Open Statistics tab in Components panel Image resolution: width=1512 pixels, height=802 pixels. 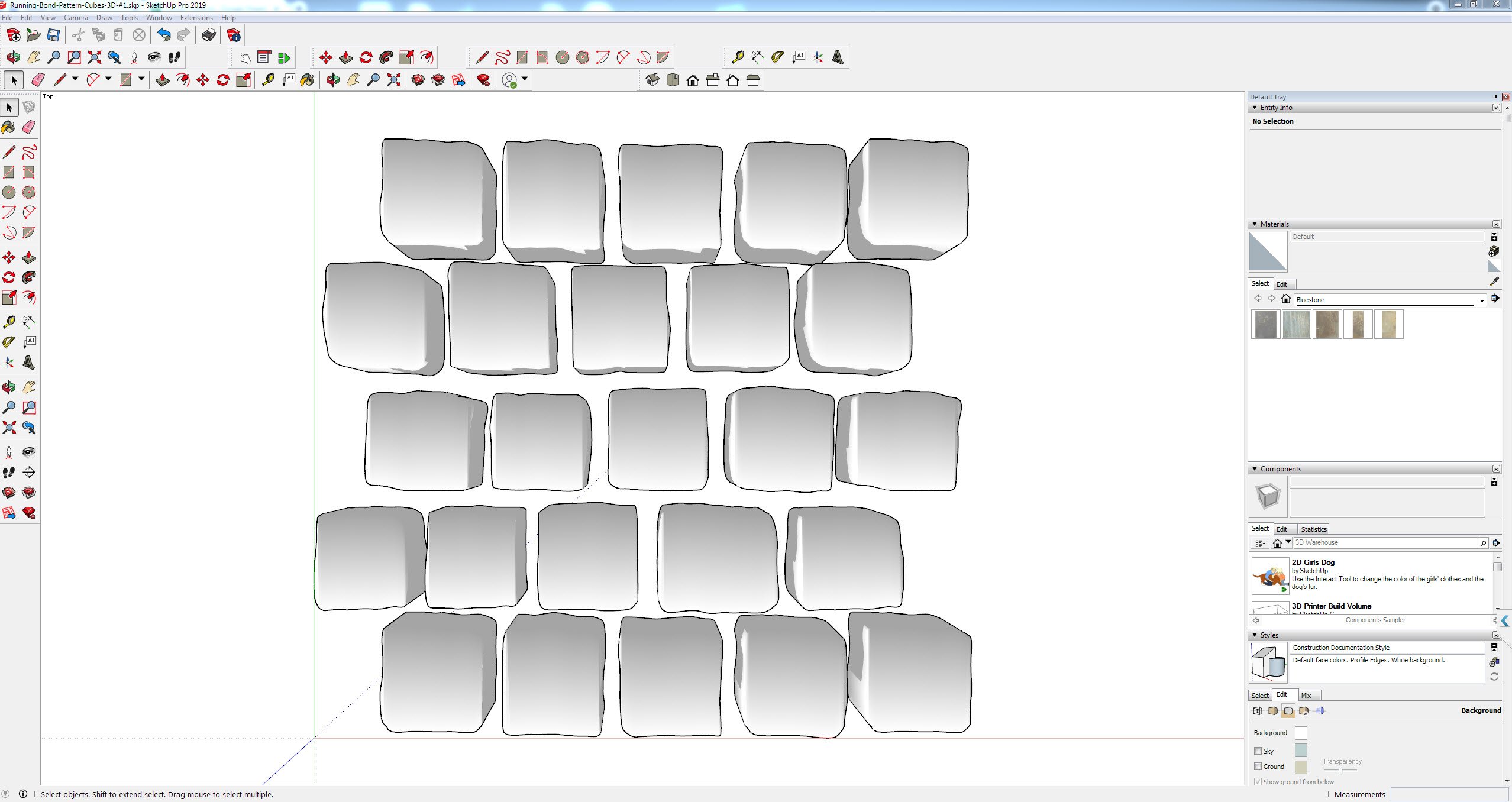(x=1314, y=529)
